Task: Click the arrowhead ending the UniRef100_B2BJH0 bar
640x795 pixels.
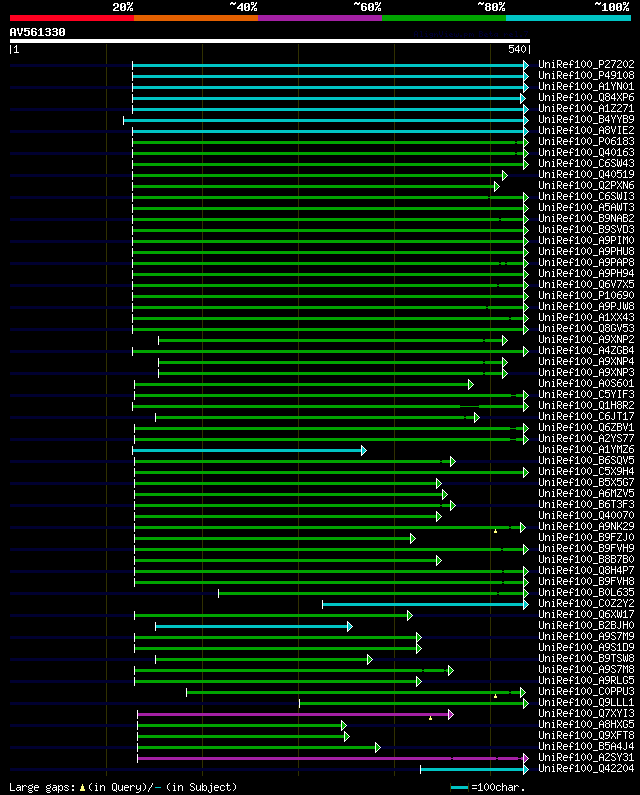Action: [x=350, y=627]
